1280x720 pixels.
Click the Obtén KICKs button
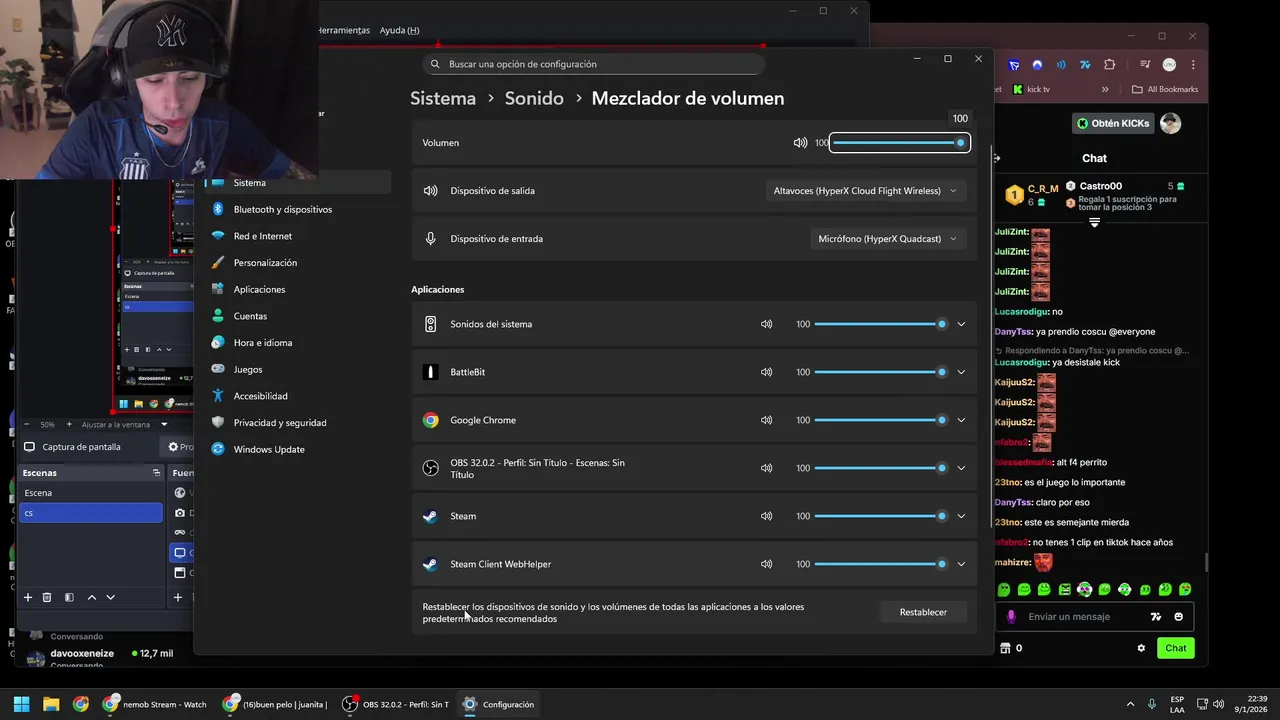pos(1113,123)
